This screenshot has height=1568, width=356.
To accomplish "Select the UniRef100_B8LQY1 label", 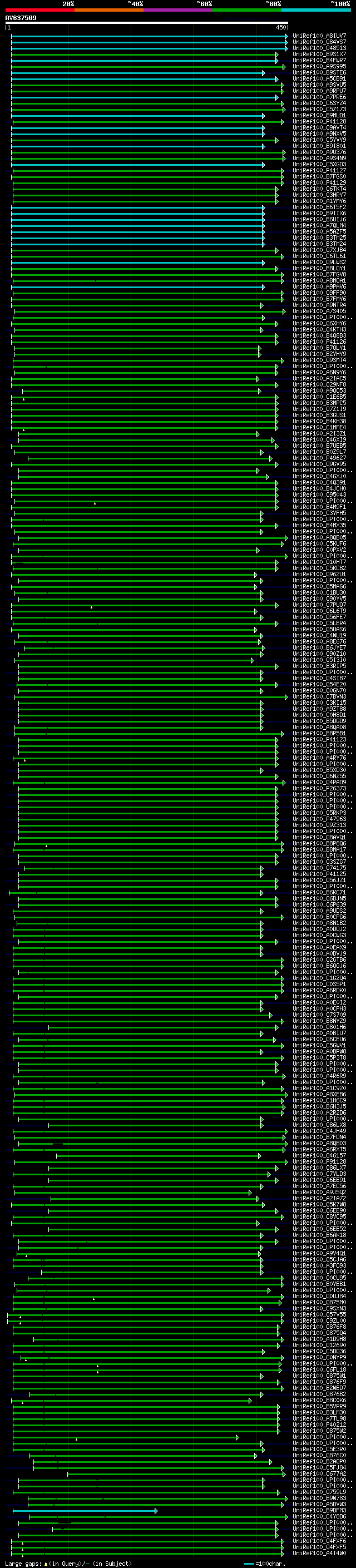I will pos(319,269).
